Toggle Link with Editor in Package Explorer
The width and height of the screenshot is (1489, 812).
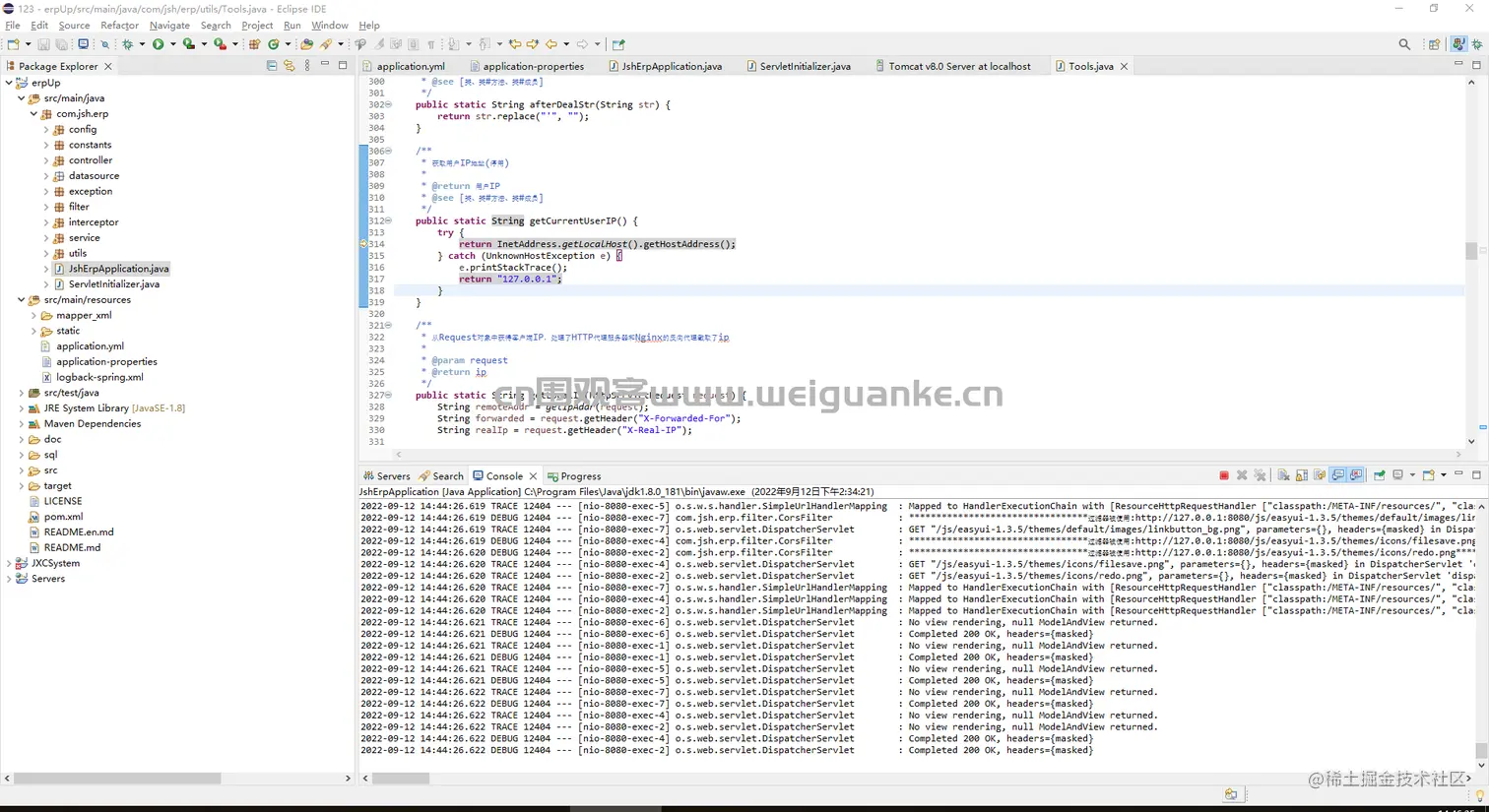[x=290, y=66]
